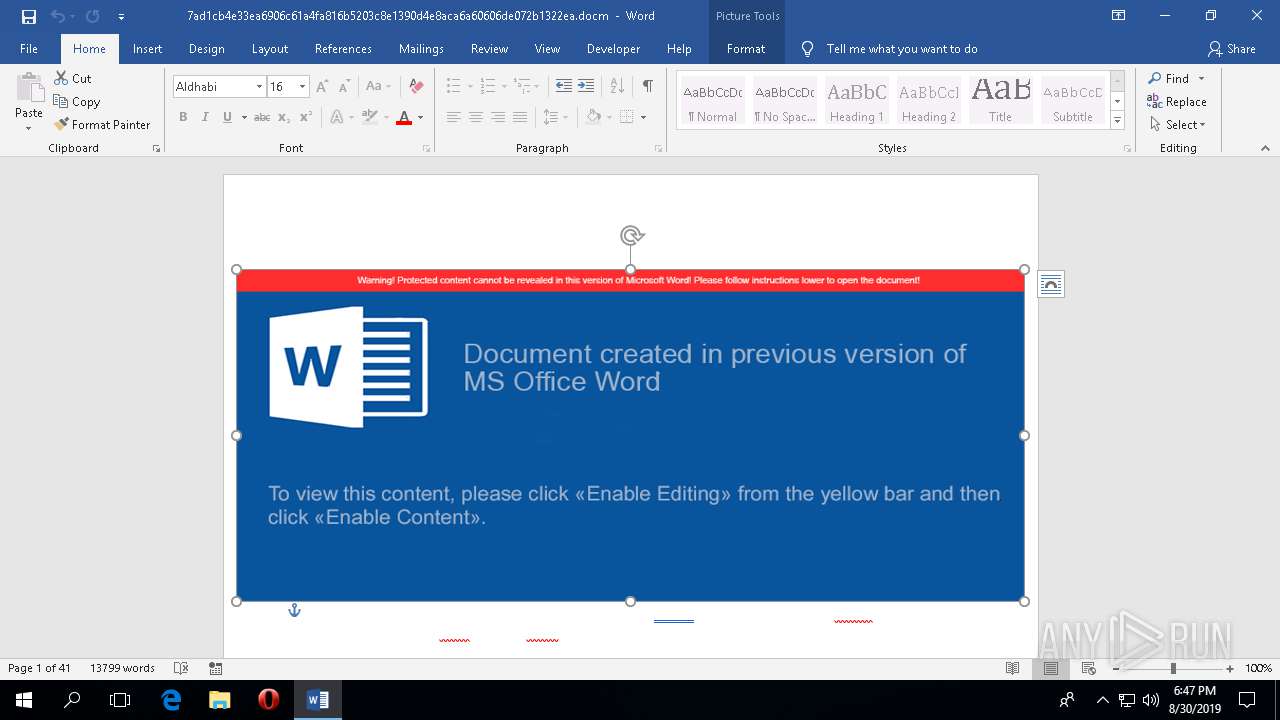Center align the paragraph
1280x720 pixels.
(476, 118)
